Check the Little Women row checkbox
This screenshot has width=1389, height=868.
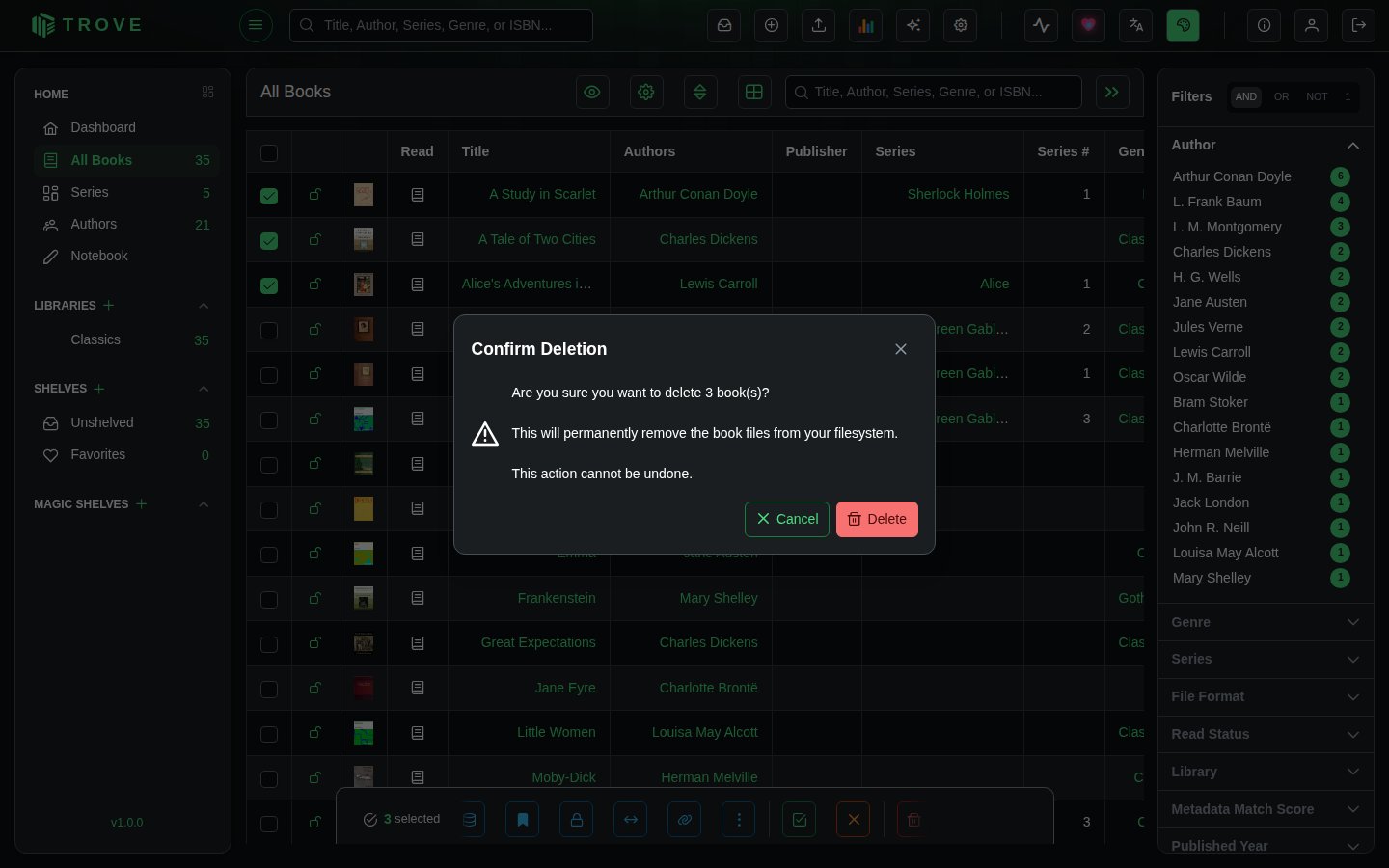[269, 734]
